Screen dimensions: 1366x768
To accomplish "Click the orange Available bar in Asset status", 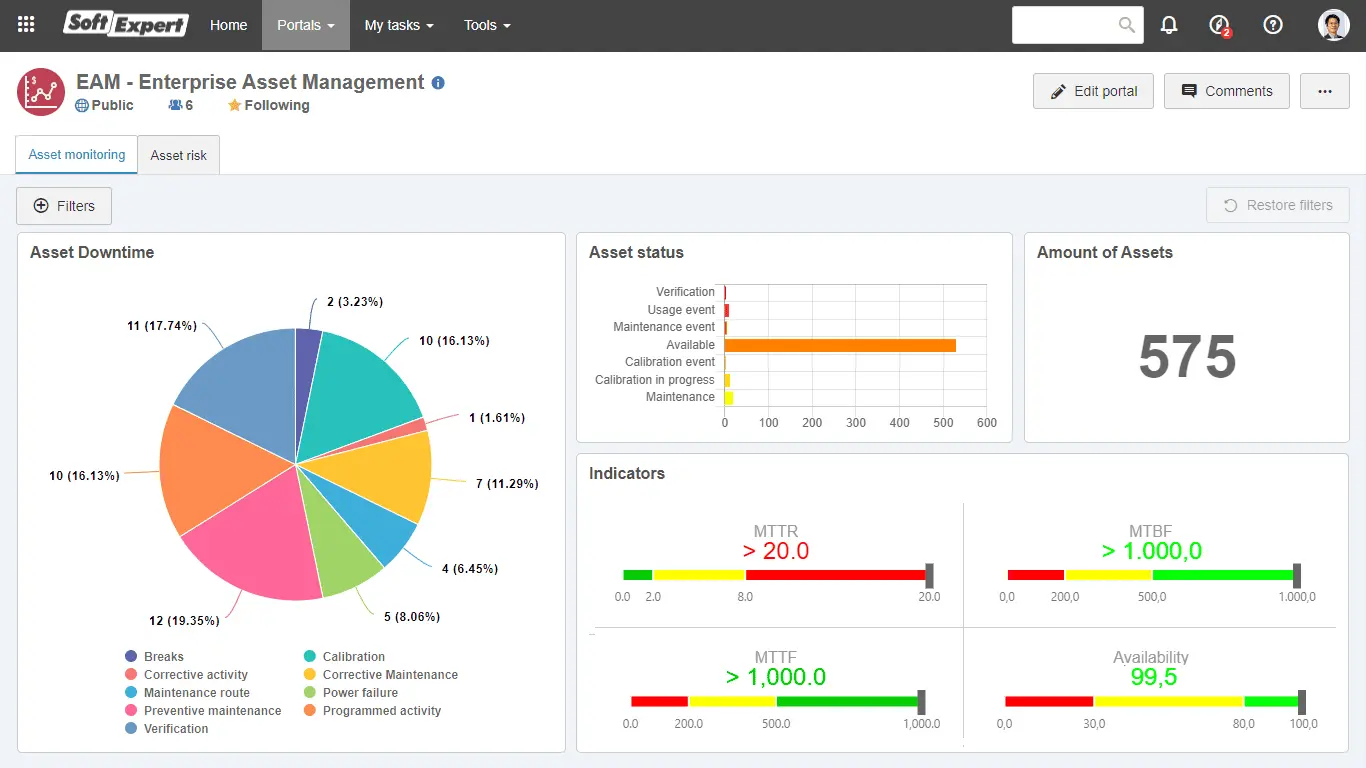I will pos(840,345).
